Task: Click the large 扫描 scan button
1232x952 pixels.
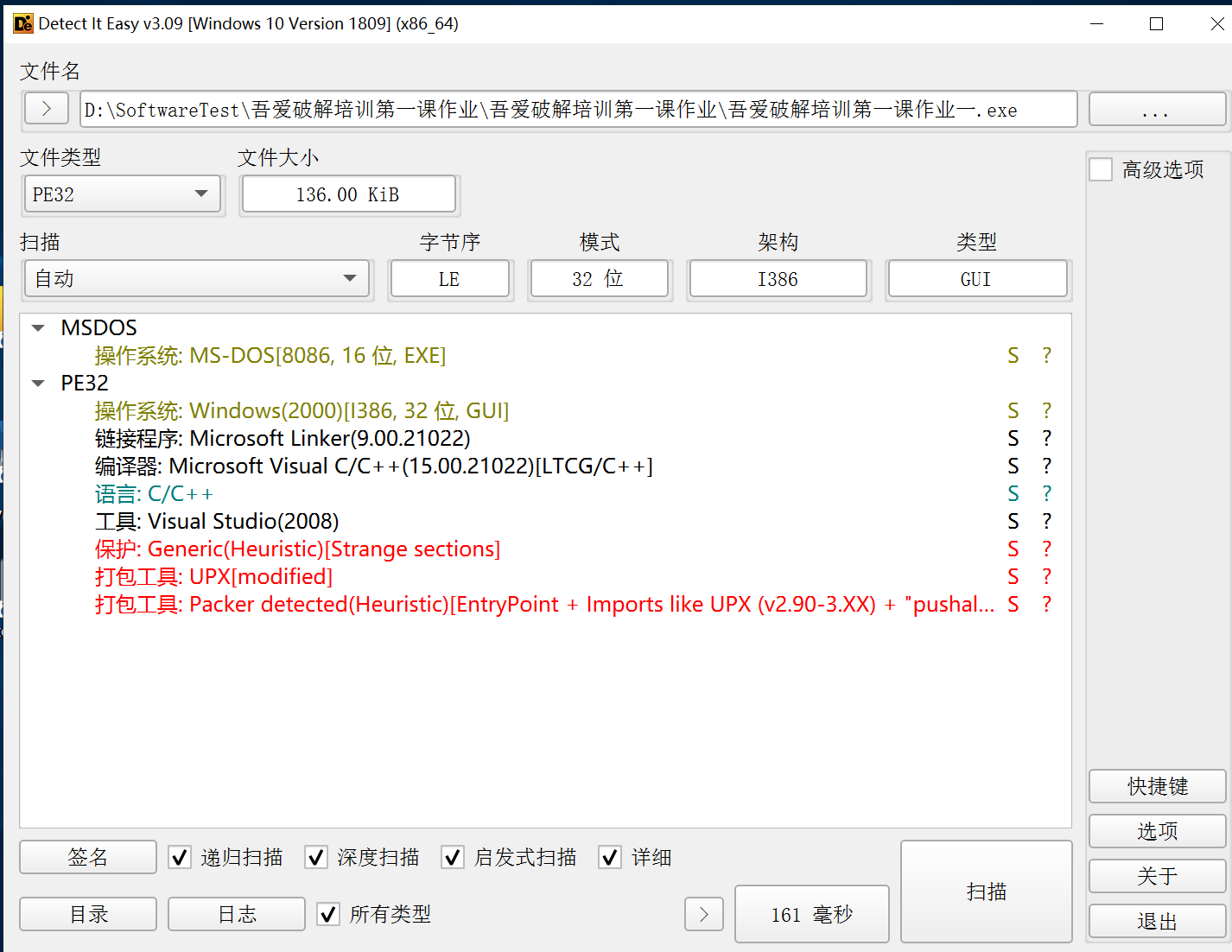Action: click(986, 892)
